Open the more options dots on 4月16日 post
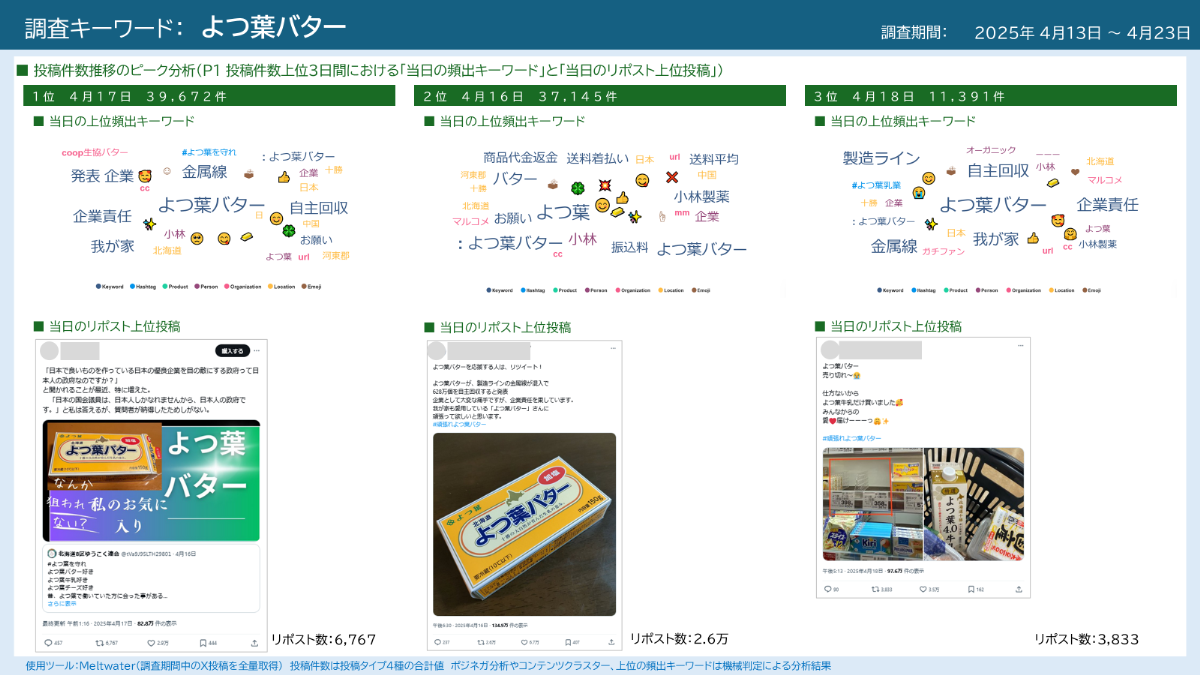 pos(612,350)
